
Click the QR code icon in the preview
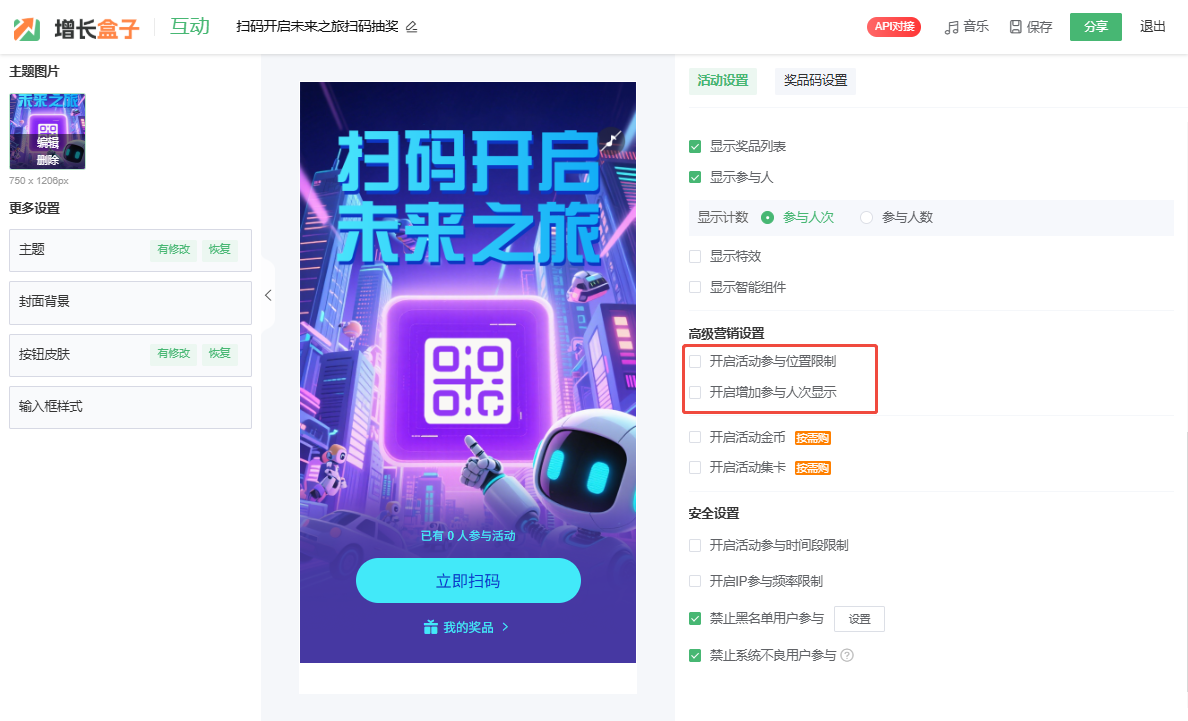tap(467, 381)
